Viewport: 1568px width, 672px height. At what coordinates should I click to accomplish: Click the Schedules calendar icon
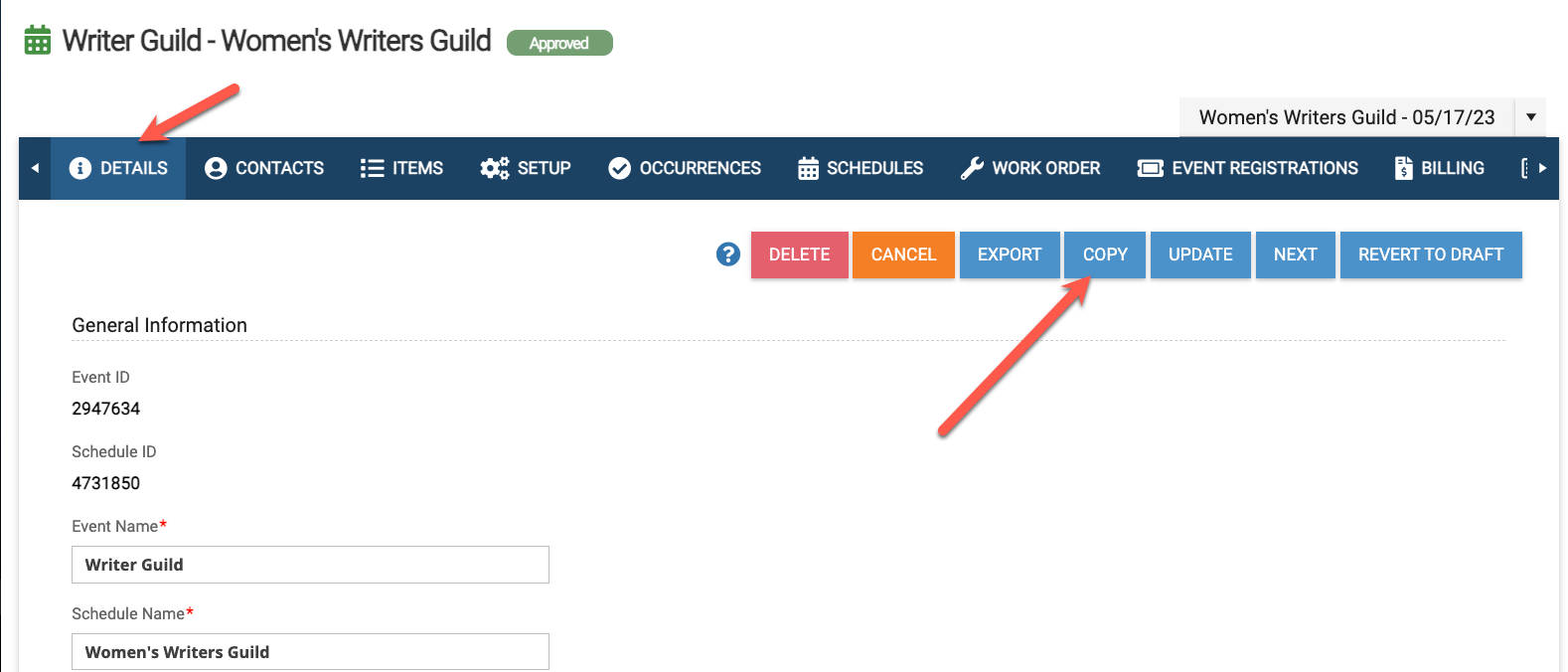808,168
